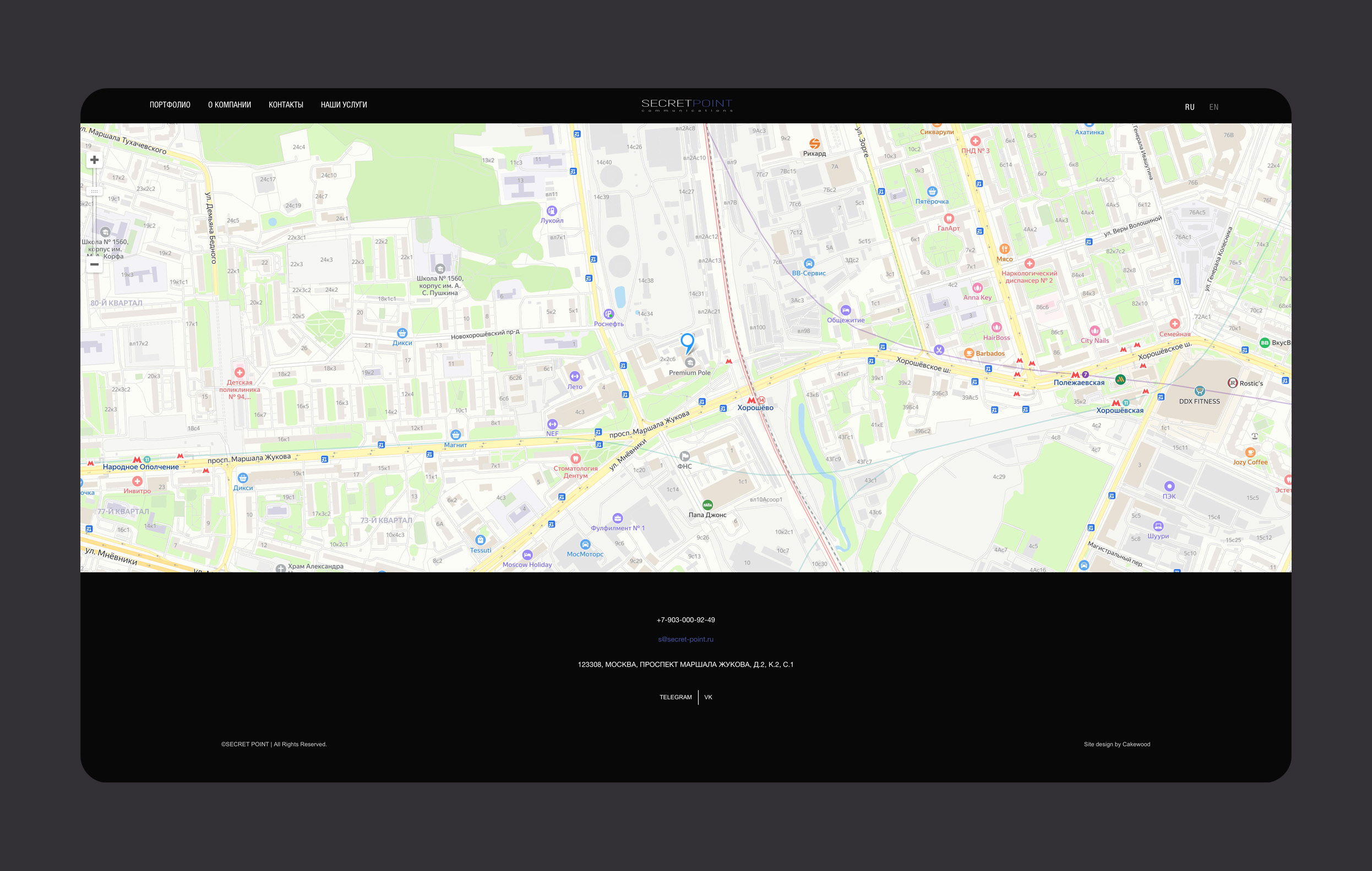Viewport: 1372px width, 871px height.
Task: Click the Рихард orange map icon
Action: tap(814, 144)
